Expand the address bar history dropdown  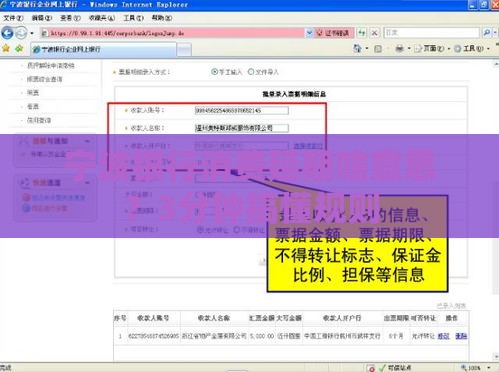(309, 33)
